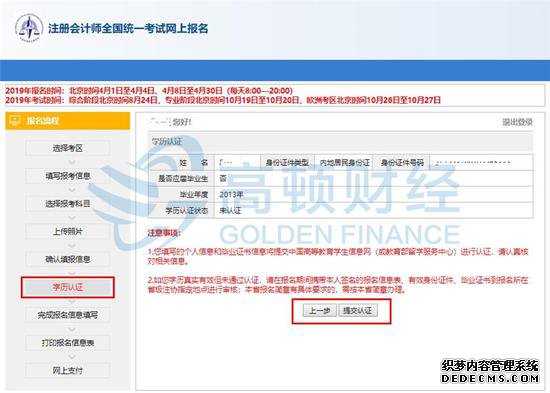Go to the 打印报名信息表 step
550x393 pixels.
point(68,343)
